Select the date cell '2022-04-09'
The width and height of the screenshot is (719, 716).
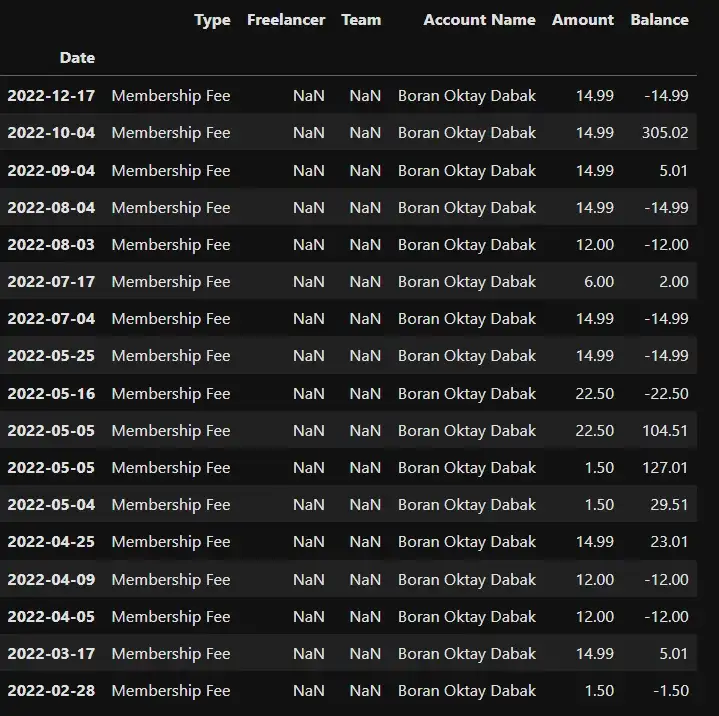51,579
